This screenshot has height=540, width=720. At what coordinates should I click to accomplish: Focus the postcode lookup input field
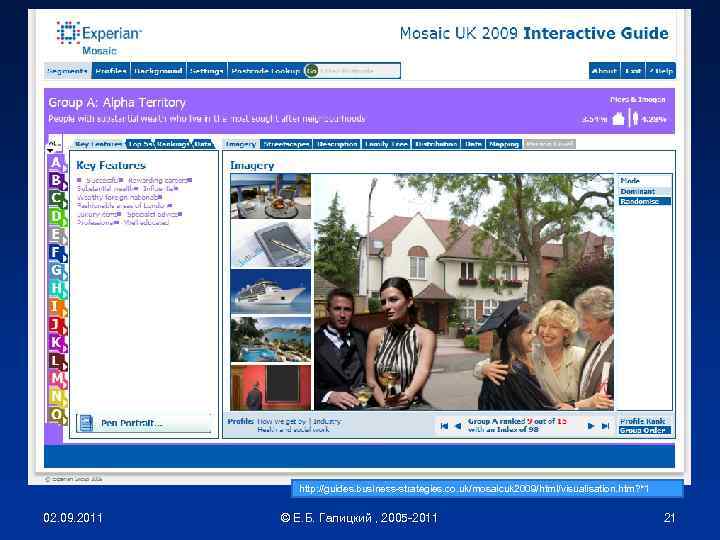[358, 71]
